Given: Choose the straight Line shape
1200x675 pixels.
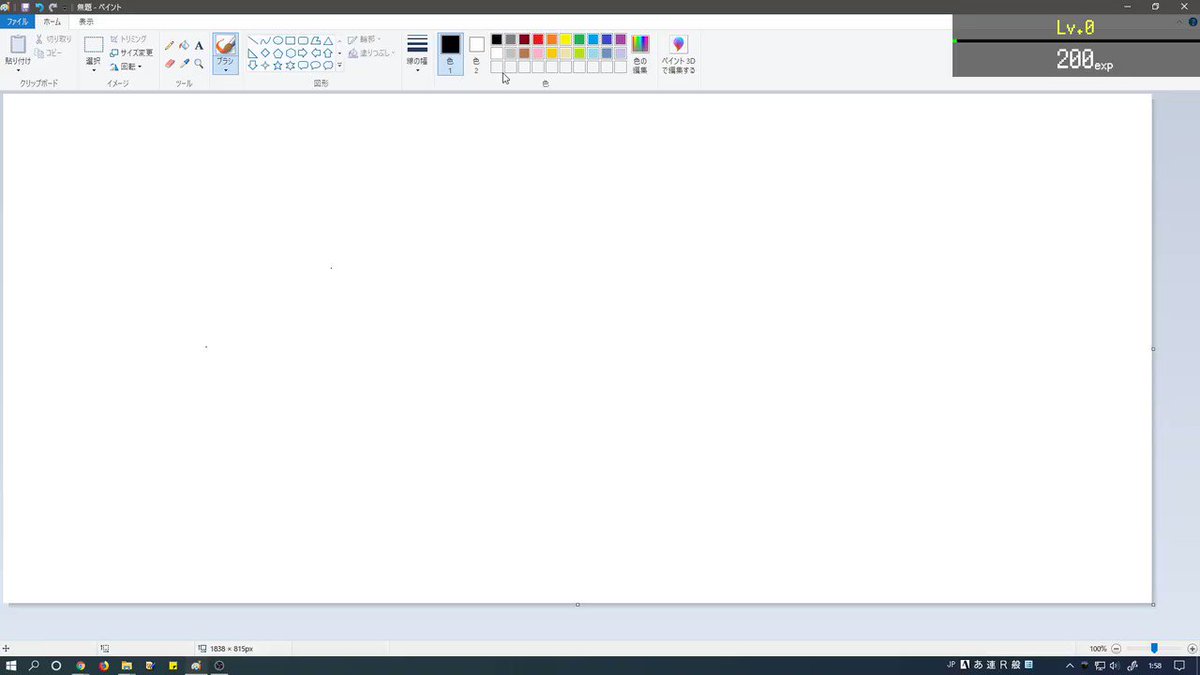Looking at the screenshot, I should (254, 41).
